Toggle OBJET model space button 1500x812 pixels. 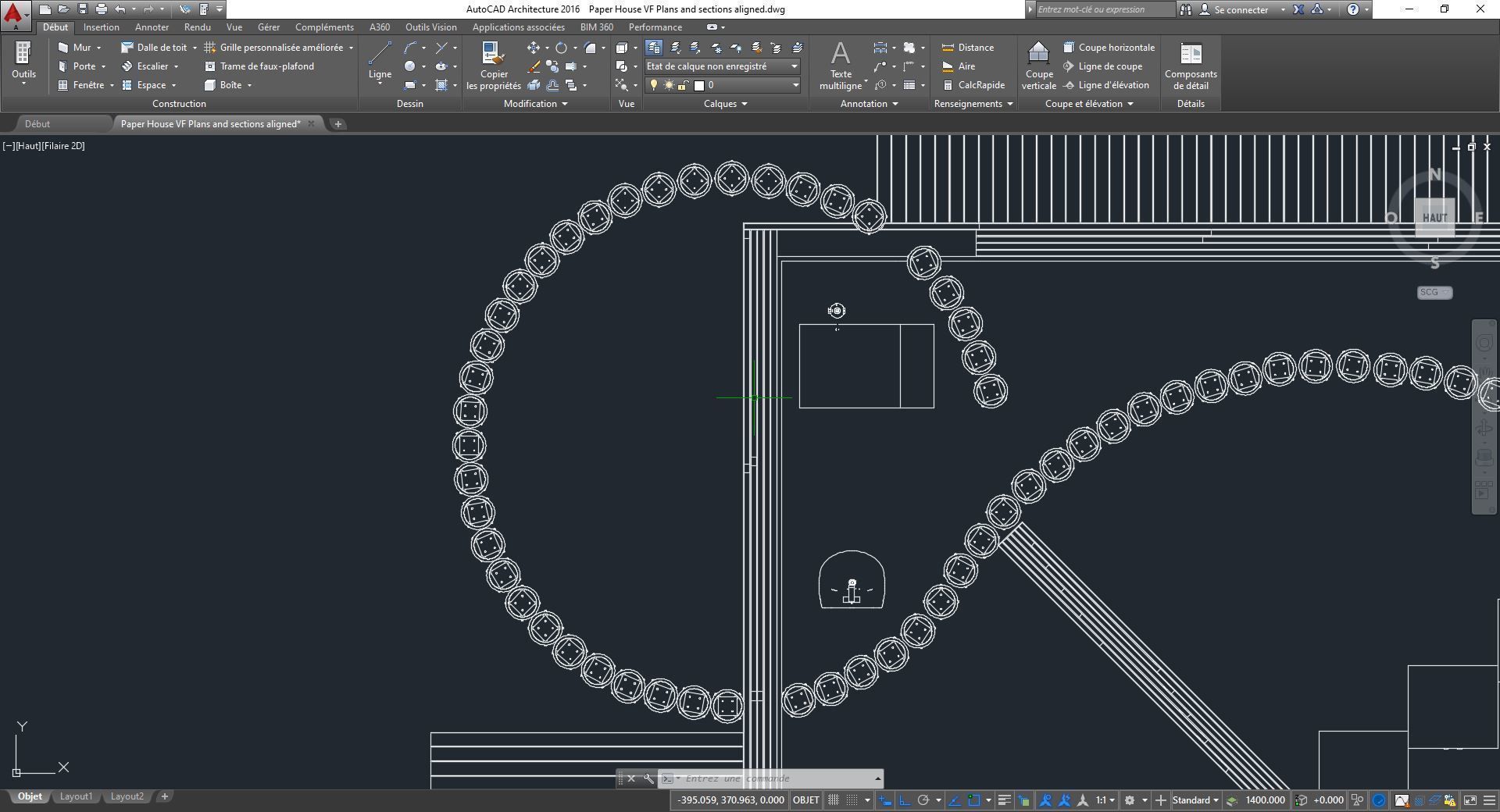[806, 800]
